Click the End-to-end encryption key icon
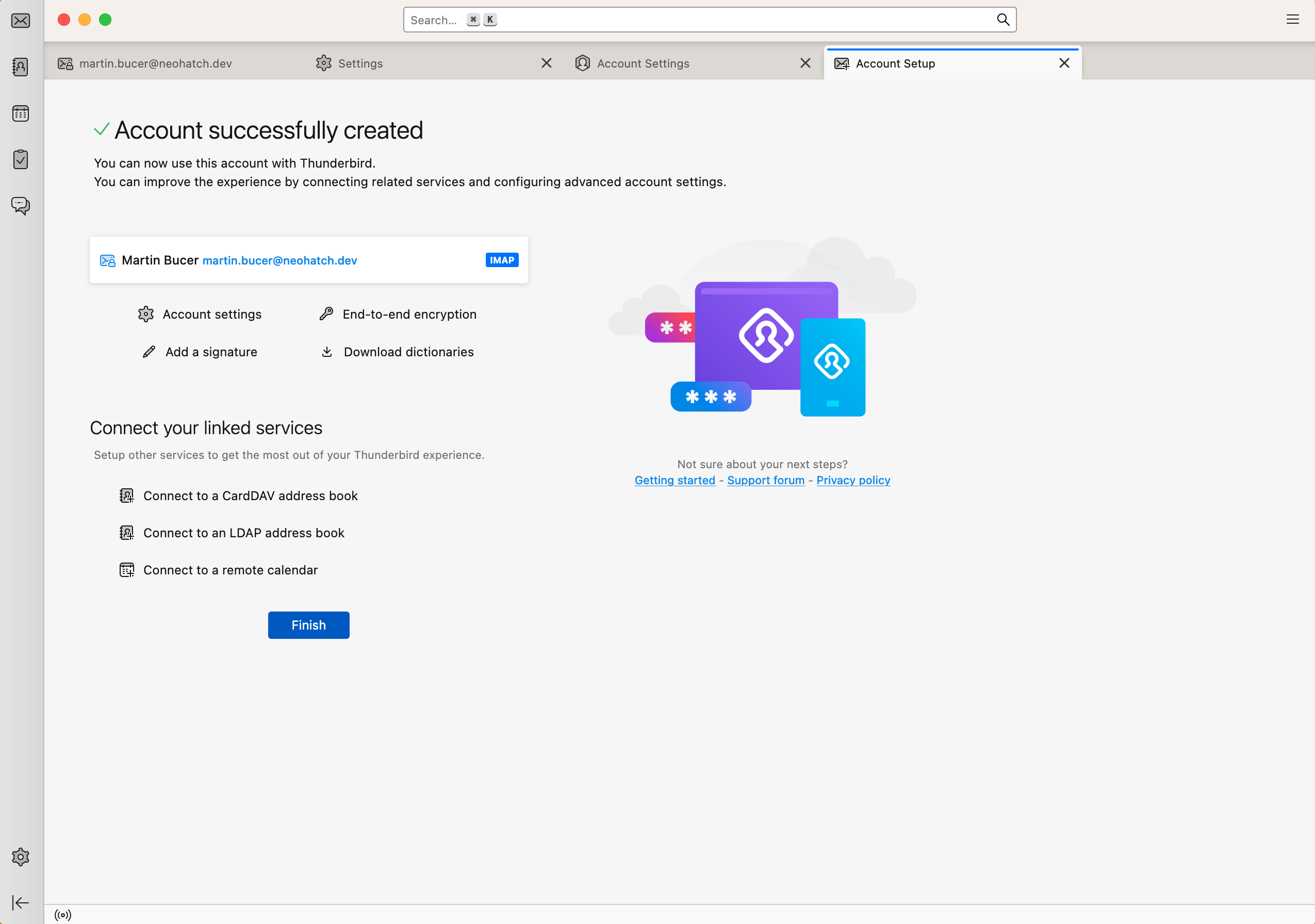Image resolution: width=1315 pixels, height=924 pixels. 326,313
